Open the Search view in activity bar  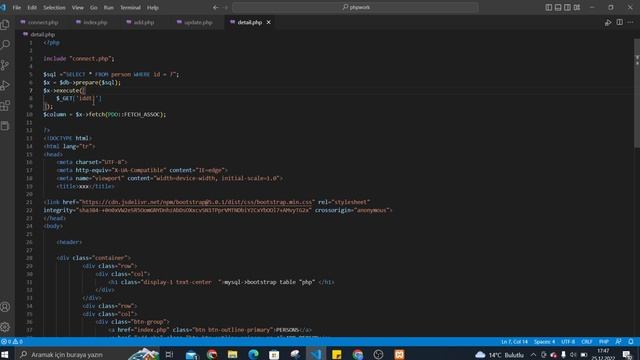click(5, 44)
